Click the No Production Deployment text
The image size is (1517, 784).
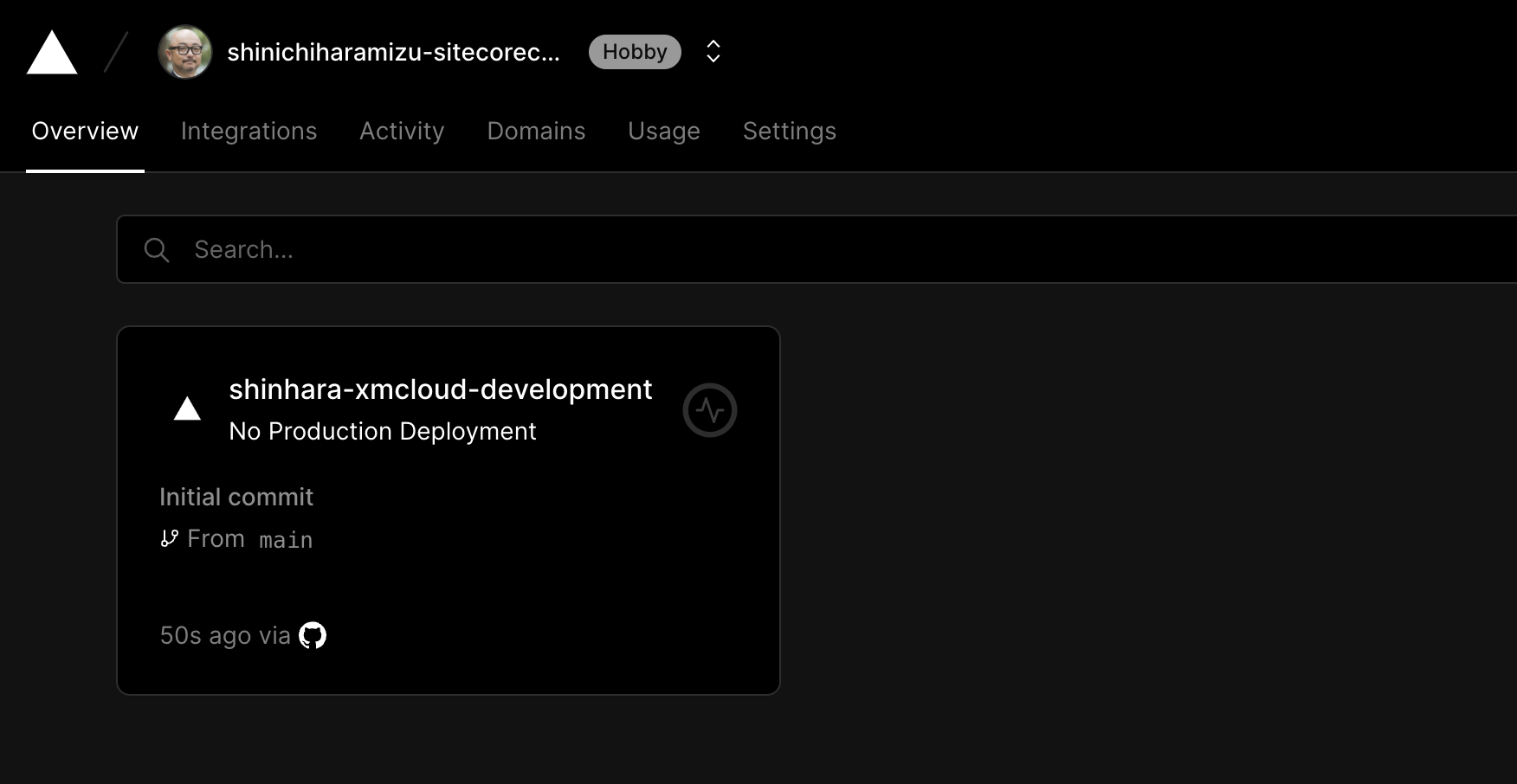(383, 431)
